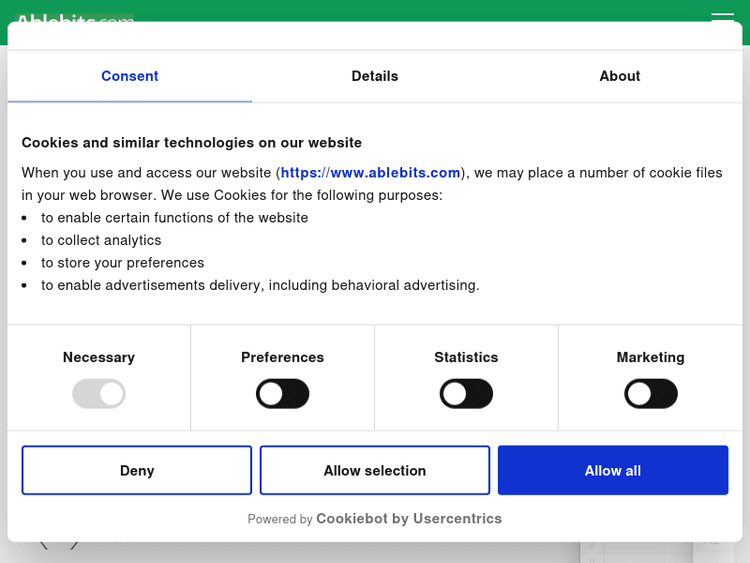Viewport: 750px width, 563px height.
Task: Enable the Marketing cookies switch
Action: (650, 394)
